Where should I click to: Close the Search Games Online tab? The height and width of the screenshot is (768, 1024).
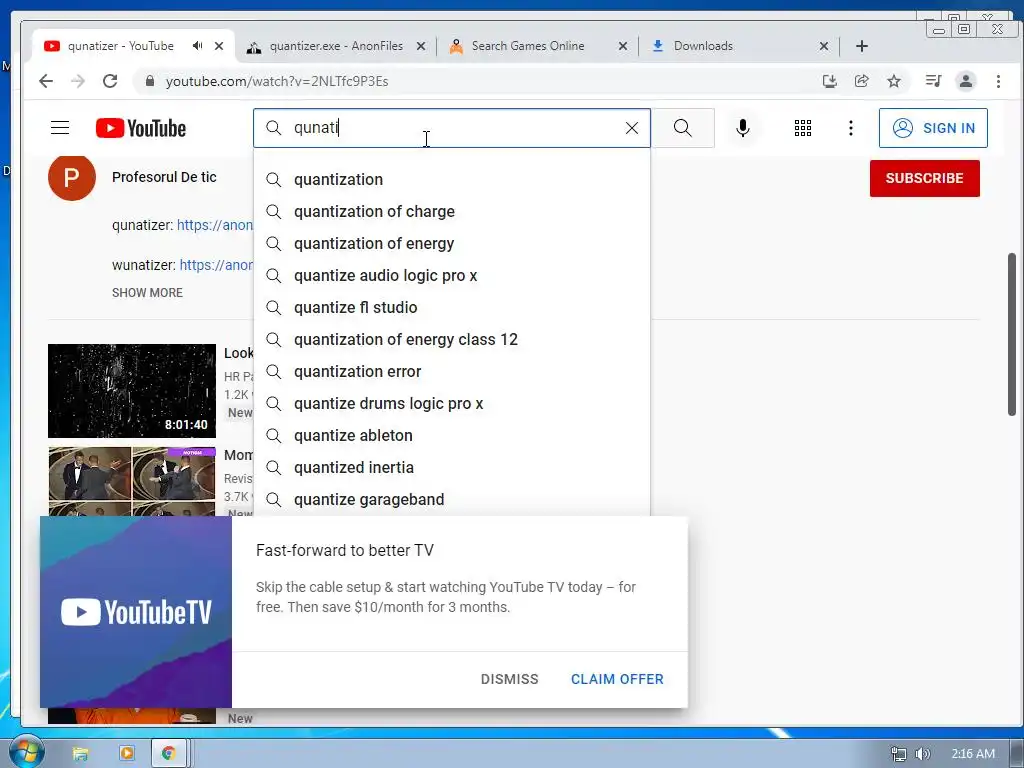[x=623, y=46]
